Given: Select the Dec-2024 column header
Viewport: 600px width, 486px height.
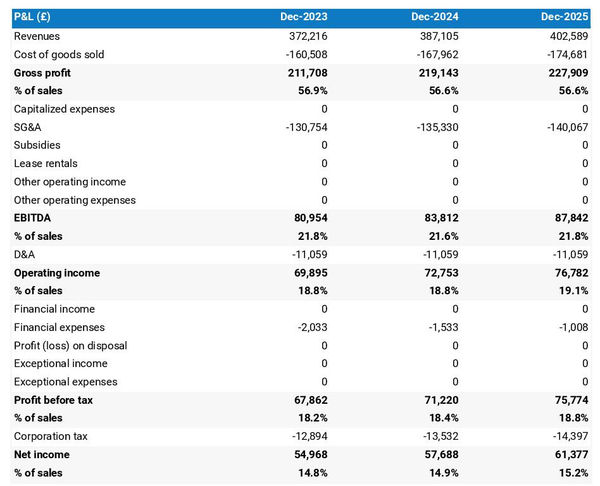Looking at the screenshot, I should (x=438, y=17).
